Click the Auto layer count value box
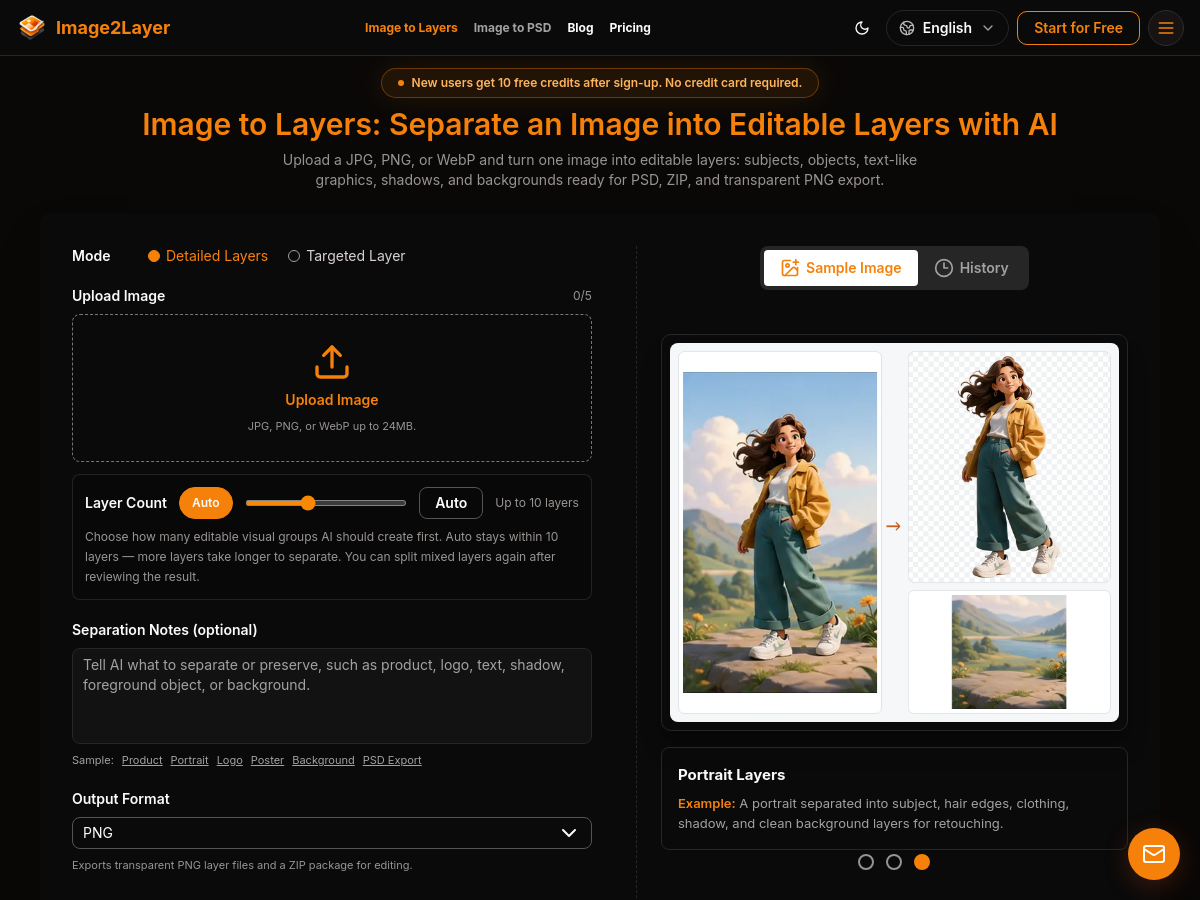Screen dimensions: 1200x900 coord(451,503)
